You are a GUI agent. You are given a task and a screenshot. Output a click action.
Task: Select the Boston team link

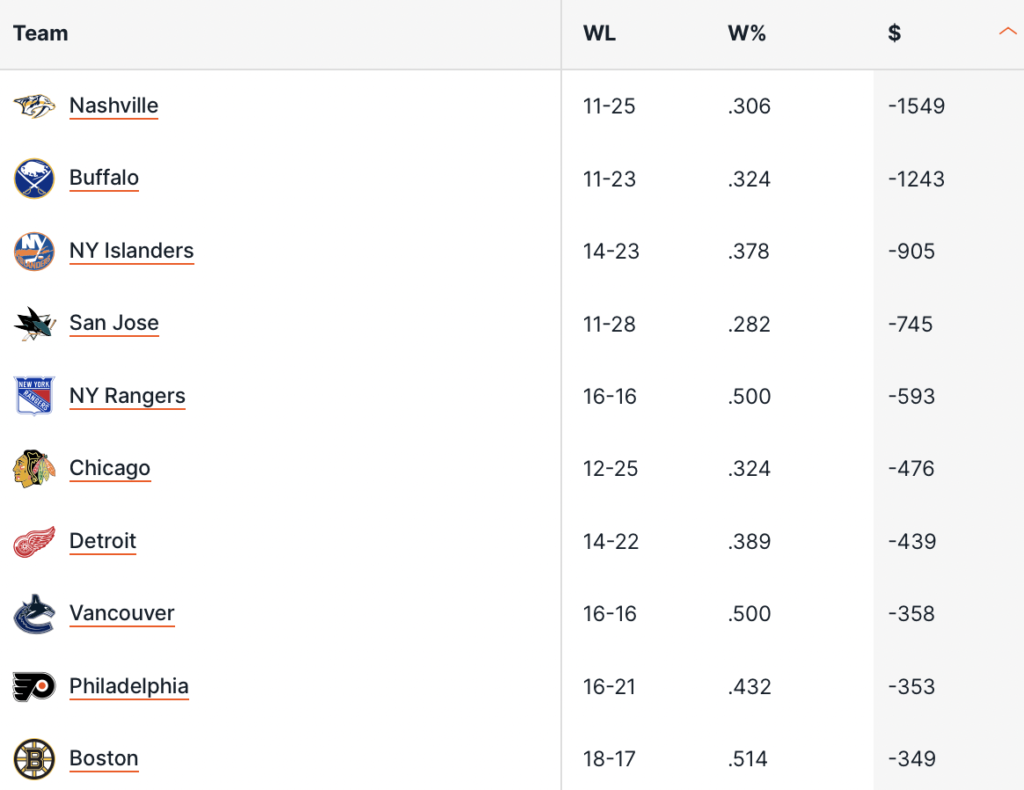click(104, 758)
